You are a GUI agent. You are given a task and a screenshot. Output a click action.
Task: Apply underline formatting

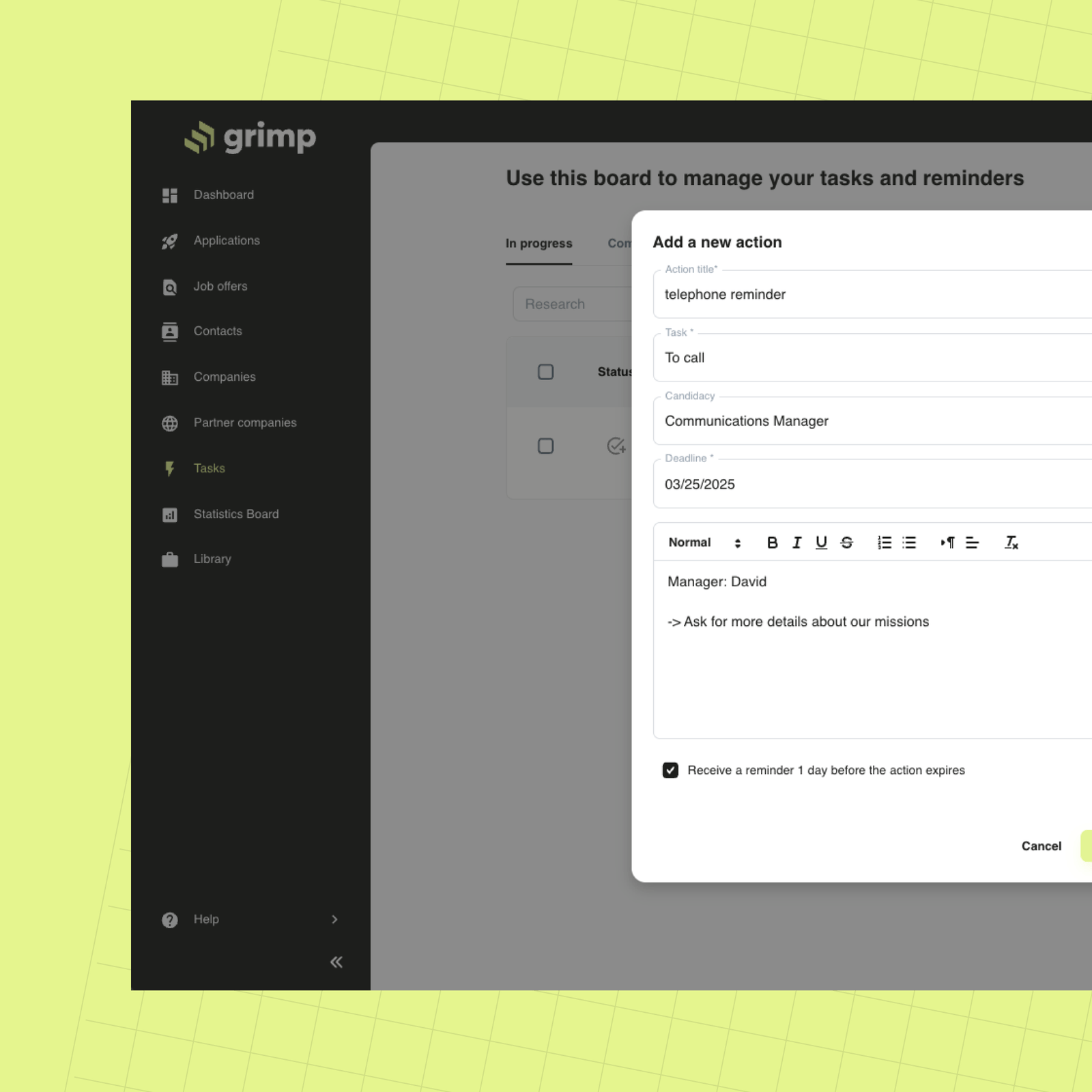coord(821,543)
